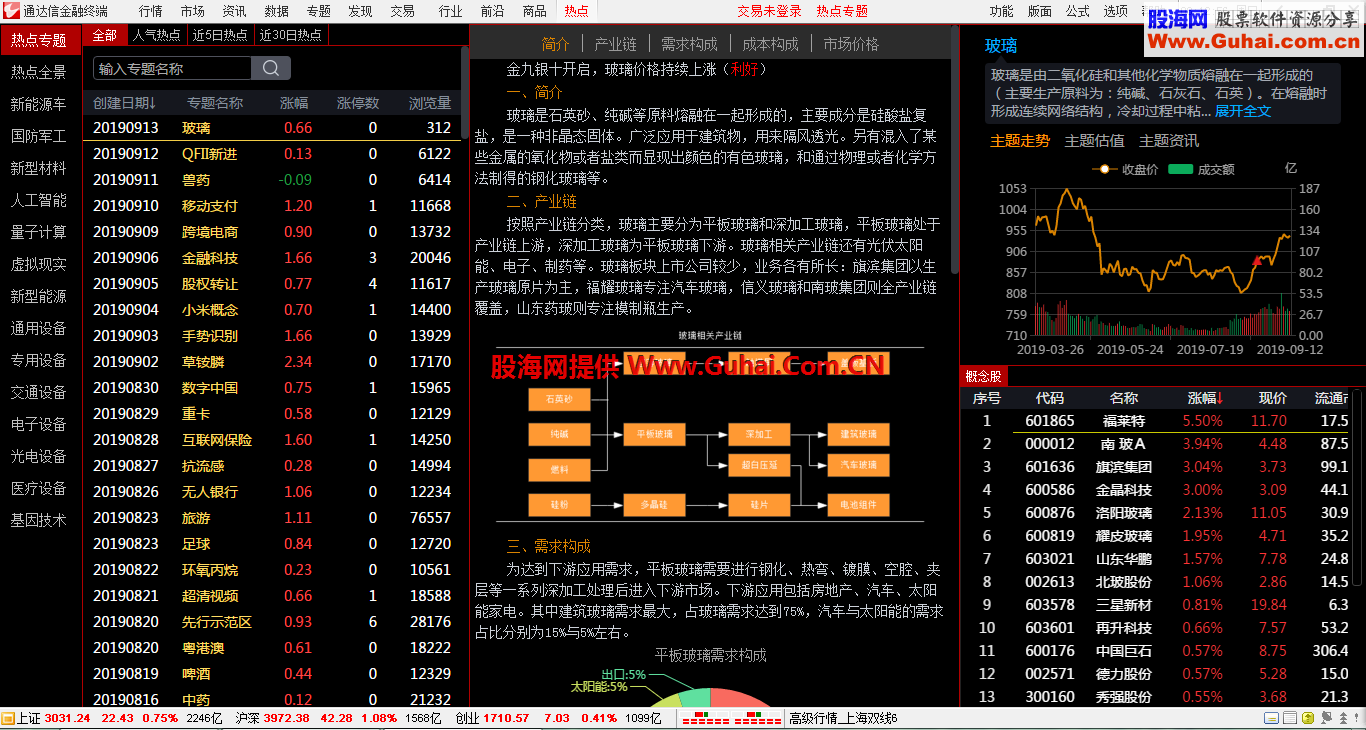Click 上证 index value 3031.24 in status bar
Screen dimensions: 1366x730
coord(68,718)
